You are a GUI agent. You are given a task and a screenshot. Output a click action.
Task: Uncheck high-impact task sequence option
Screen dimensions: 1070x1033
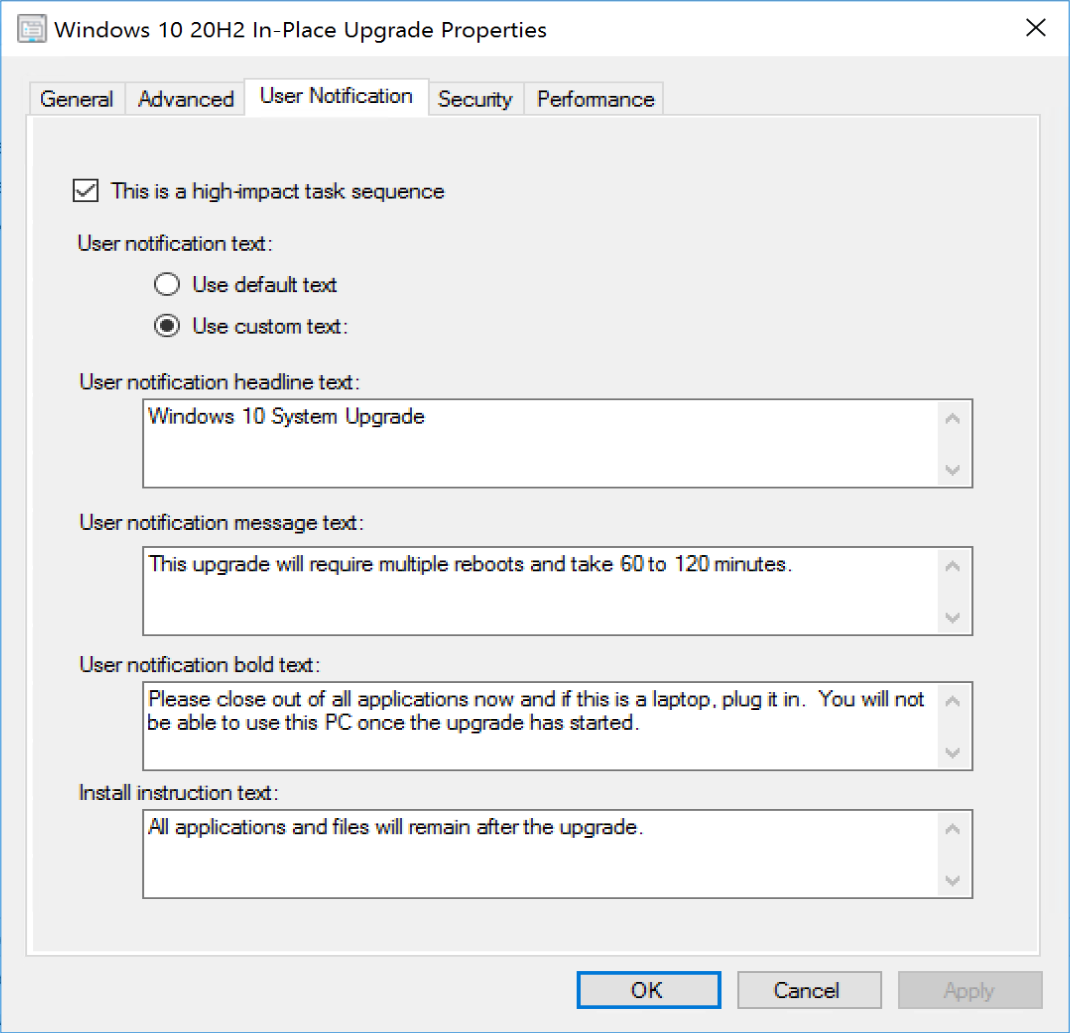(x=85, y=191)
